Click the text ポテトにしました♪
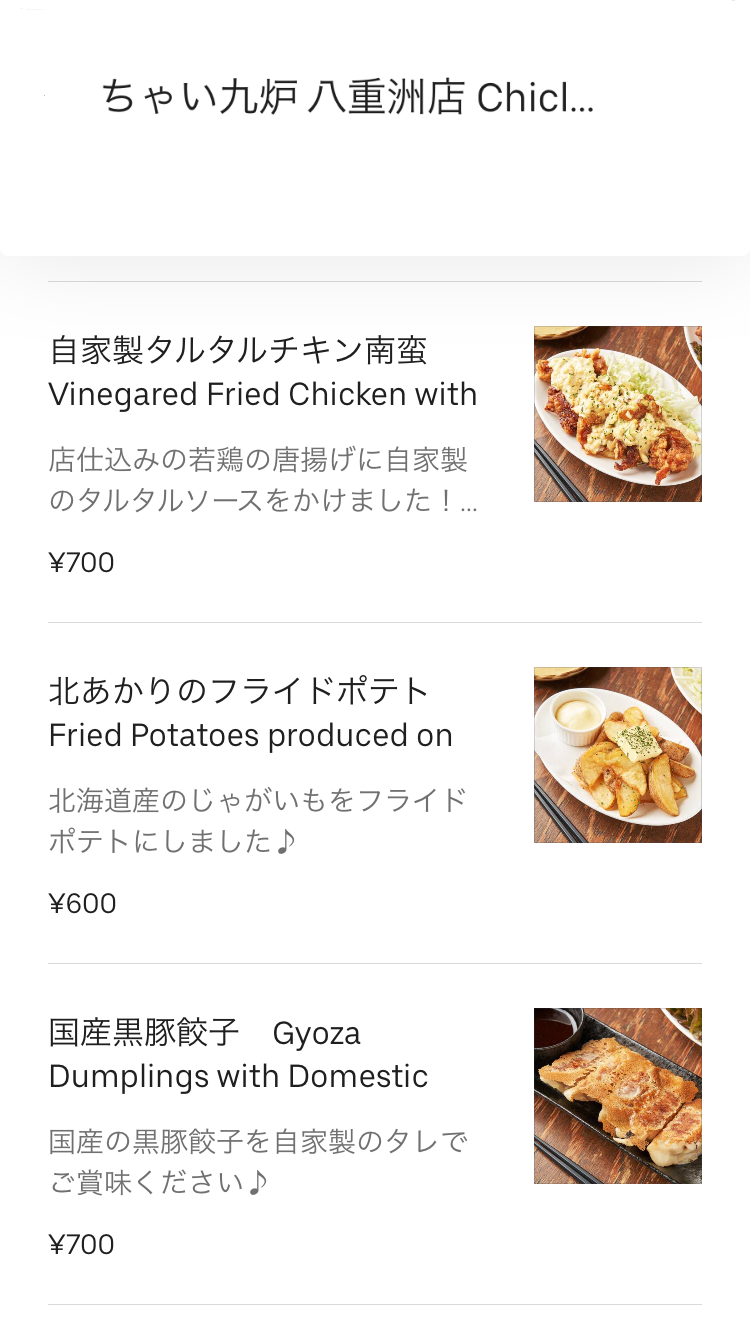750x1334 pixels. (173, 842)
